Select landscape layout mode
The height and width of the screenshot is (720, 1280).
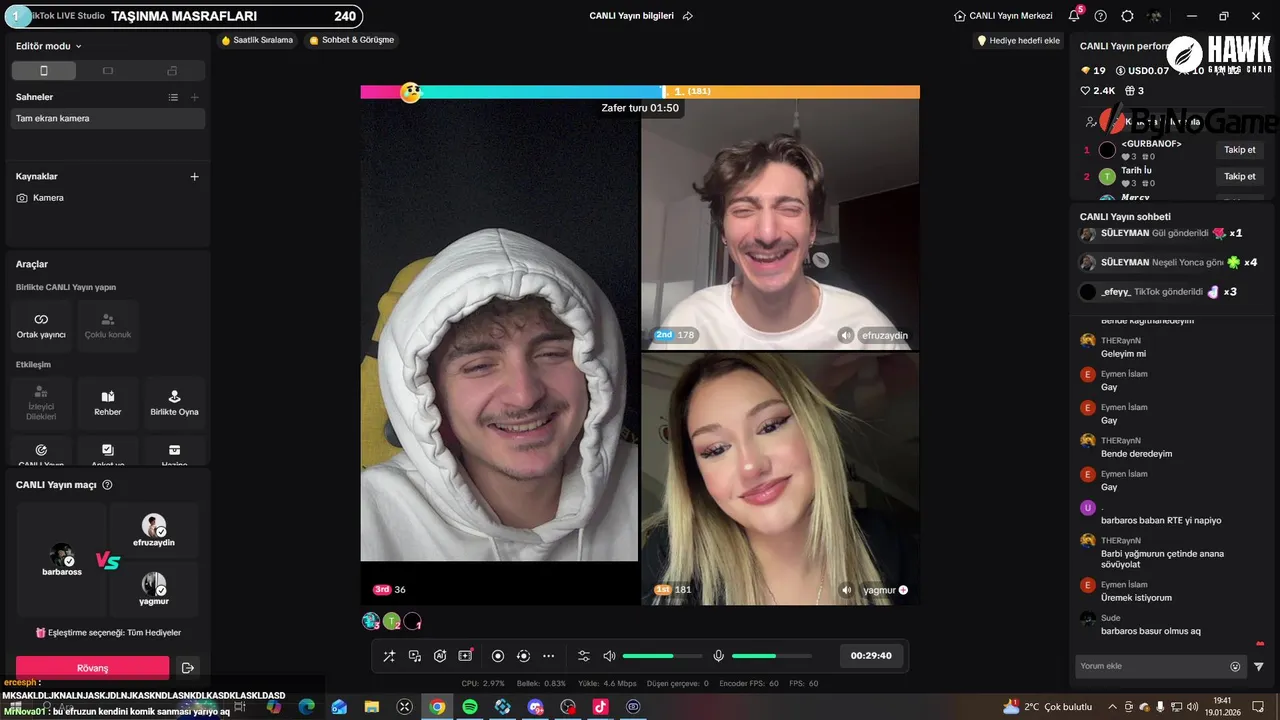108,71
